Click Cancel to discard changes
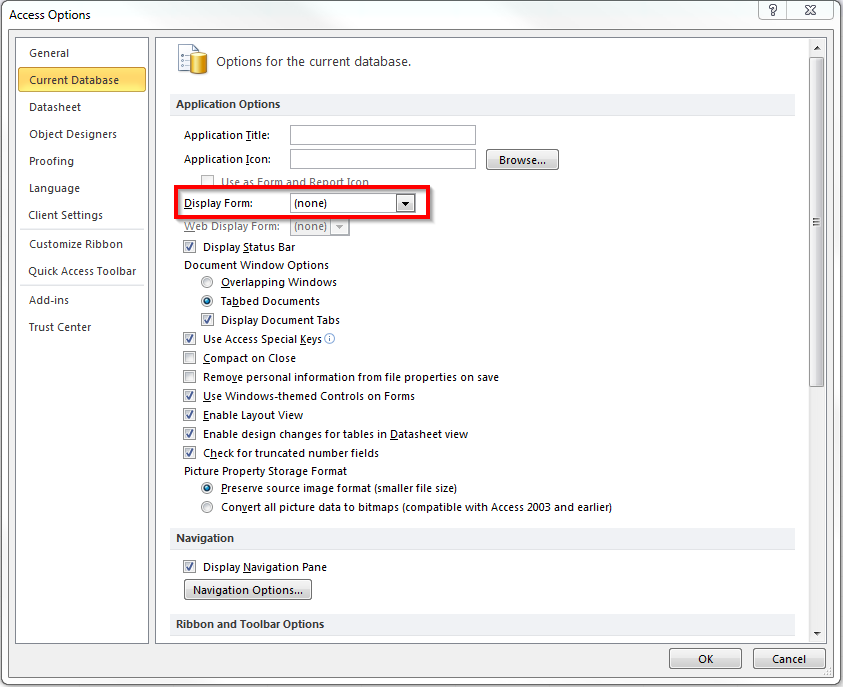843x687 pixels. click(x=789, y=659)
